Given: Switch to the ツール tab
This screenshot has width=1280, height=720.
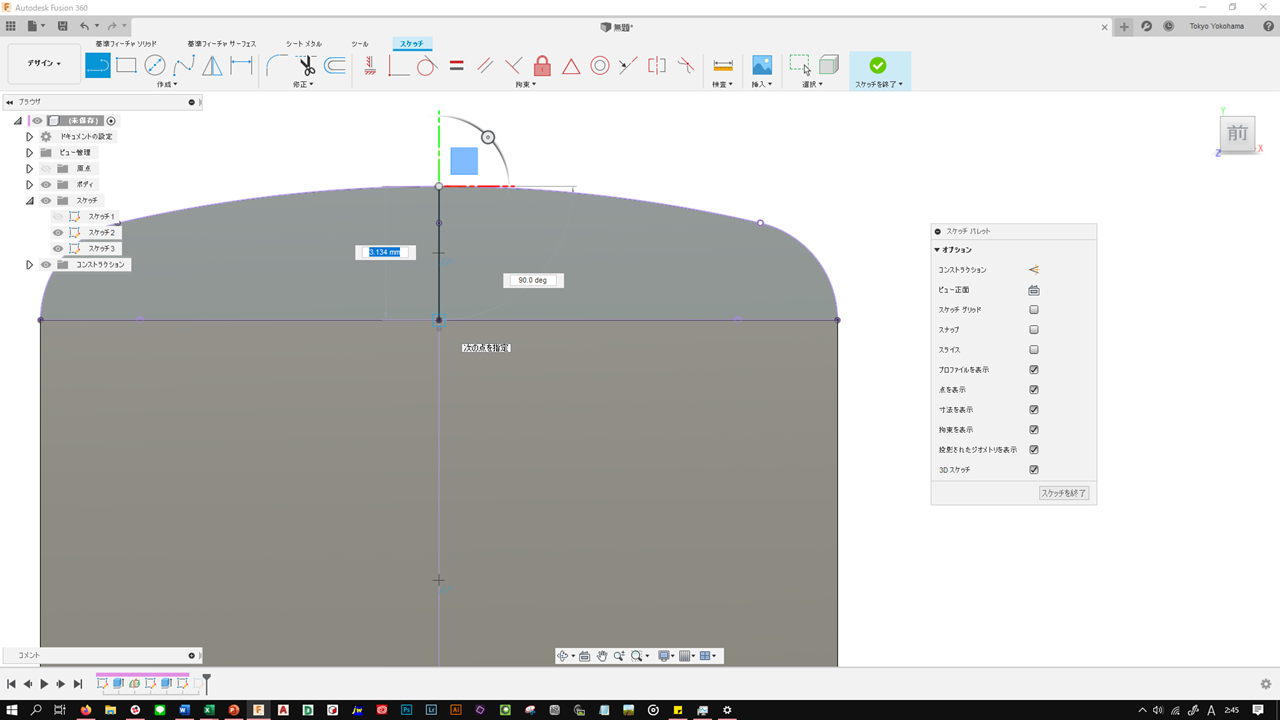Looking at the screenshot, I should pyautogui.click(x=359, y=44).
